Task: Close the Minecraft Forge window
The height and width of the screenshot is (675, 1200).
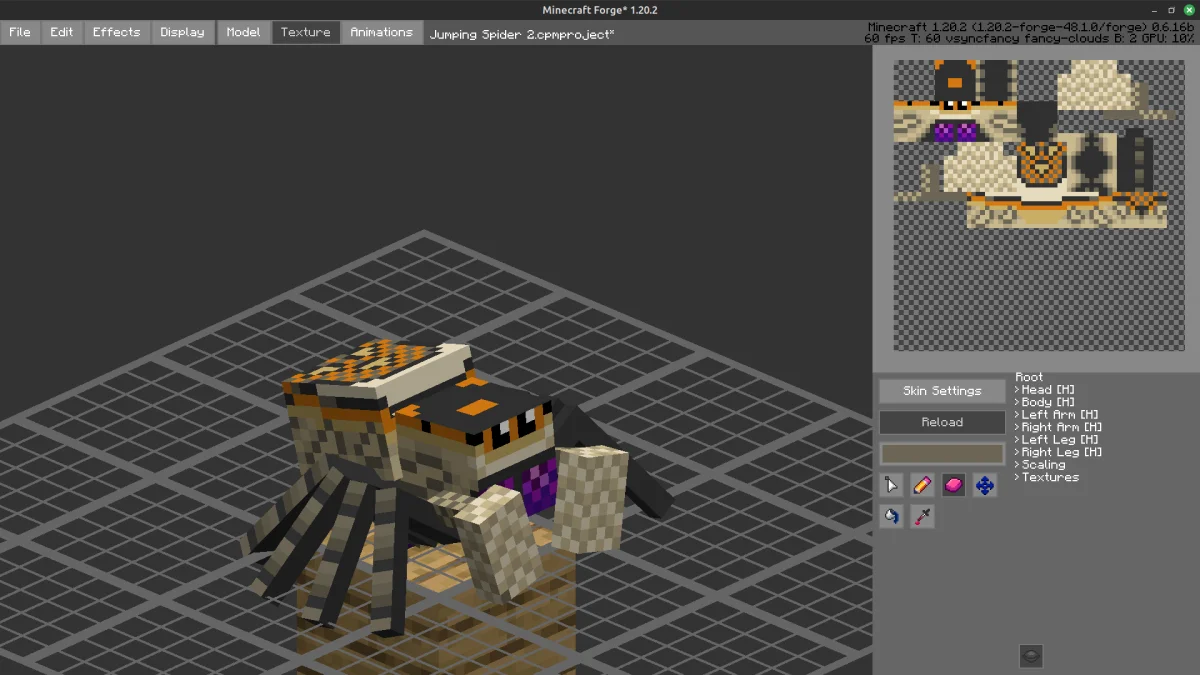Action: 1187,10
